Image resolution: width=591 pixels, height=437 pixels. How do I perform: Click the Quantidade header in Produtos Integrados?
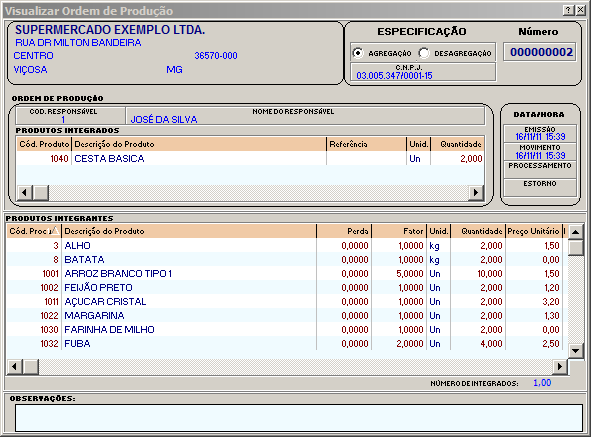pos(457,144)
